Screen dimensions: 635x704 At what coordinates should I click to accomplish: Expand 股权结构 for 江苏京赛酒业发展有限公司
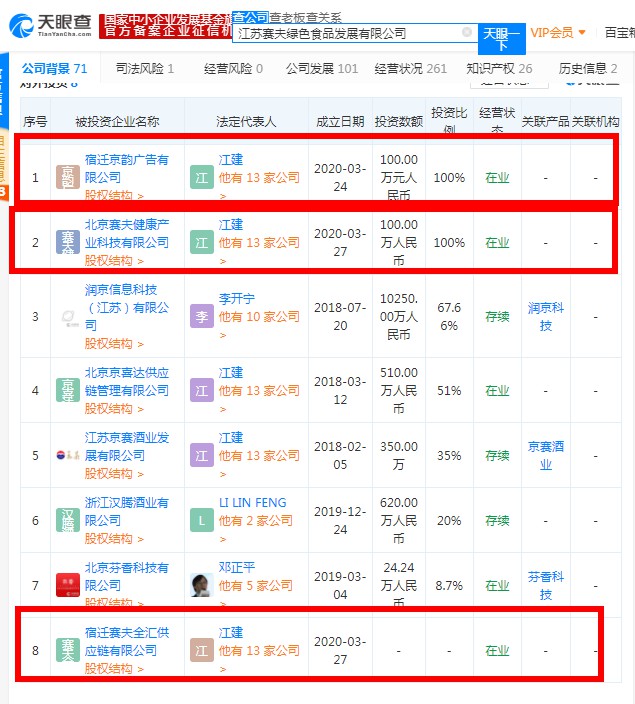coord(114,474)
